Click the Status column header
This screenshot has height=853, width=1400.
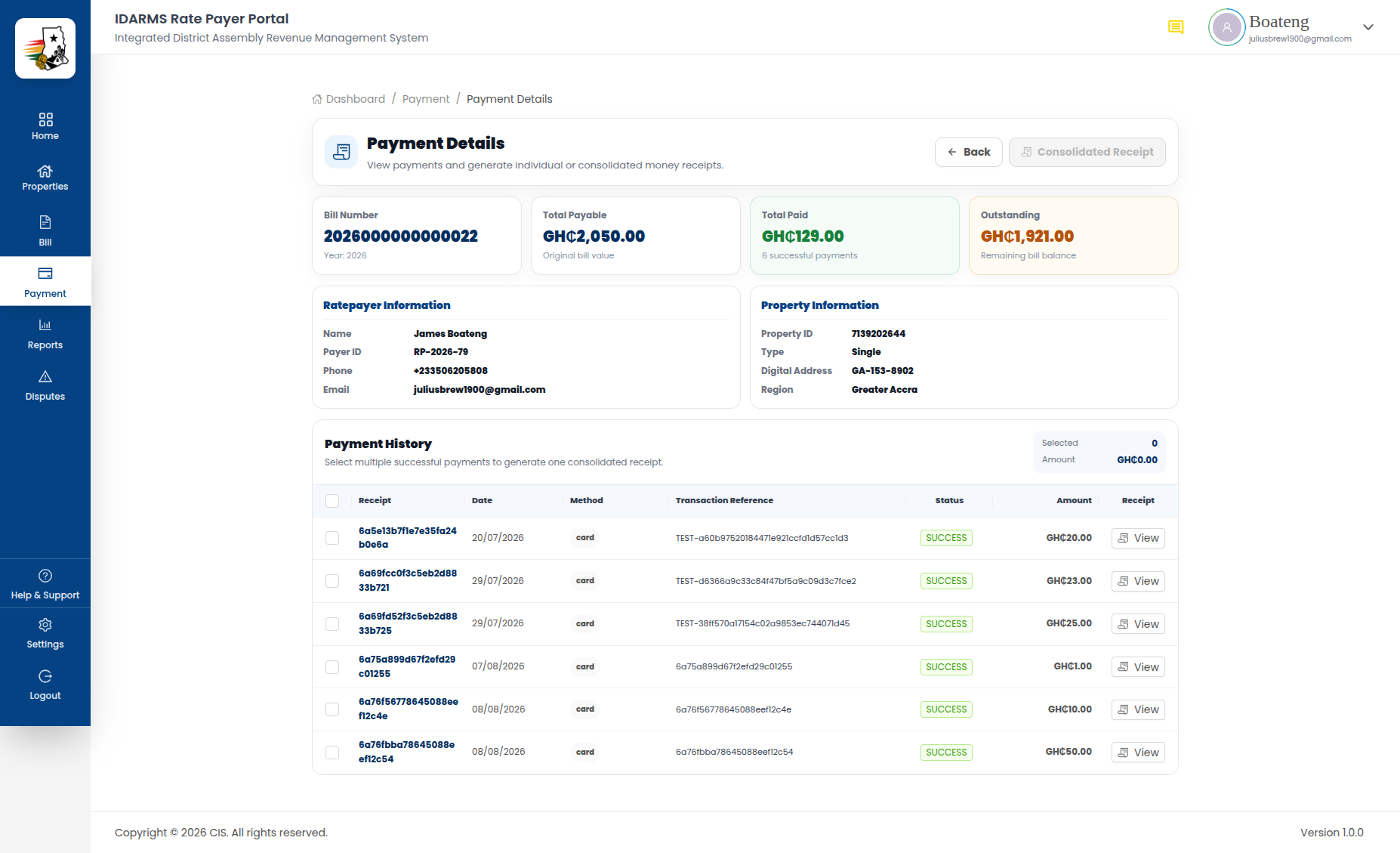click(x=949, y=501)
